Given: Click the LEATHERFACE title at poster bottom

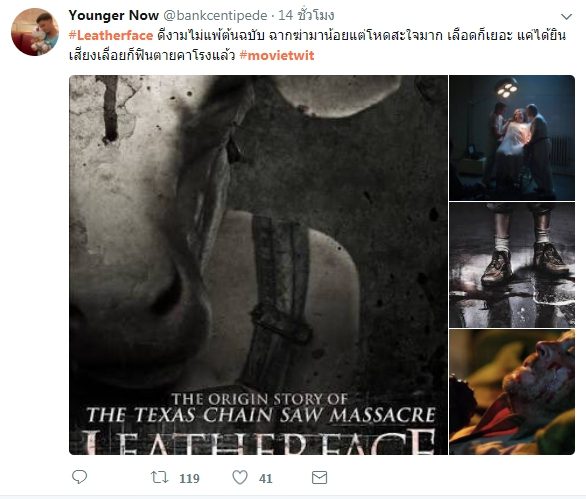Looking at the screenshot, I should 258,442.
